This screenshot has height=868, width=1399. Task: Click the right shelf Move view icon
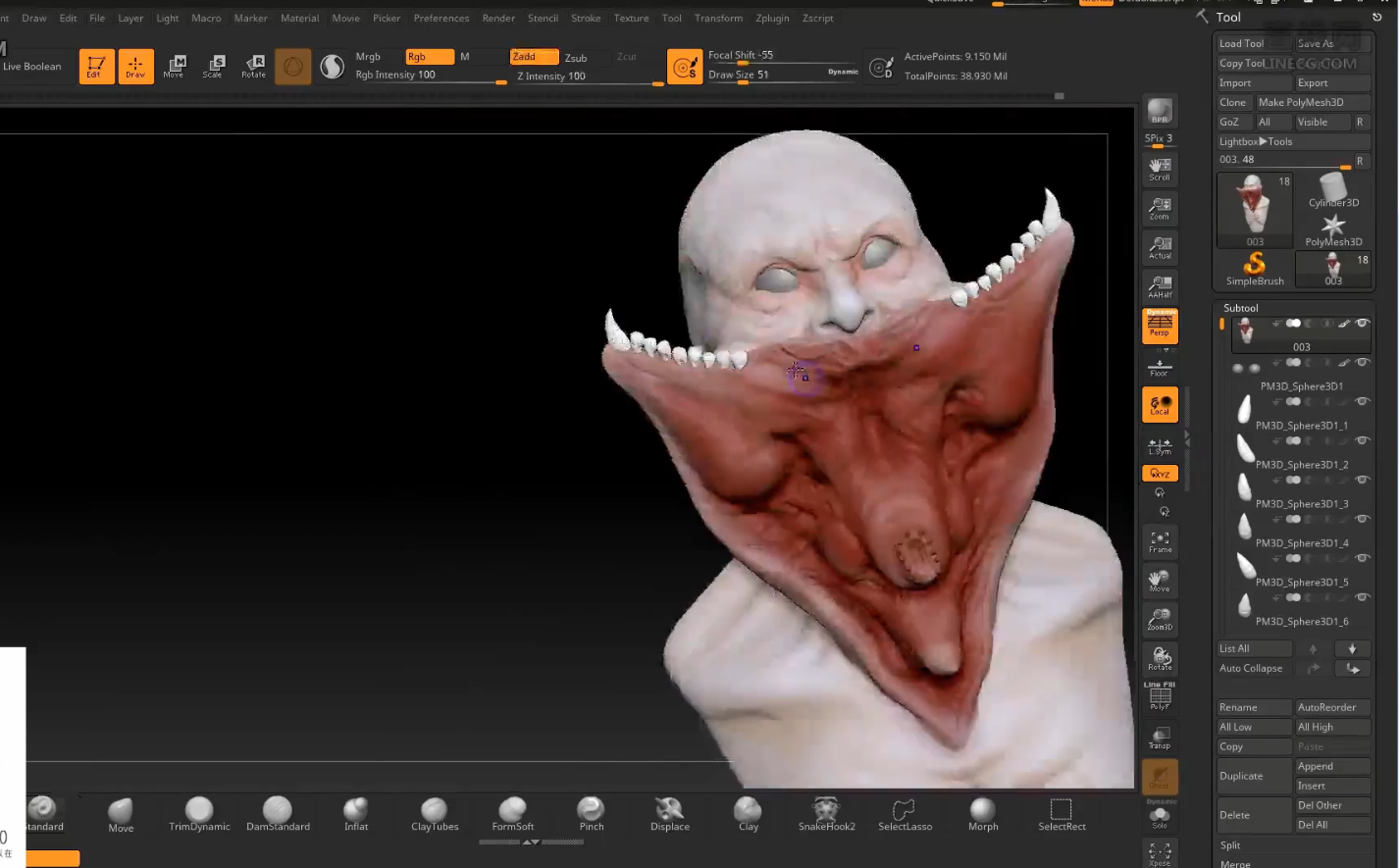click(1160, 581)
